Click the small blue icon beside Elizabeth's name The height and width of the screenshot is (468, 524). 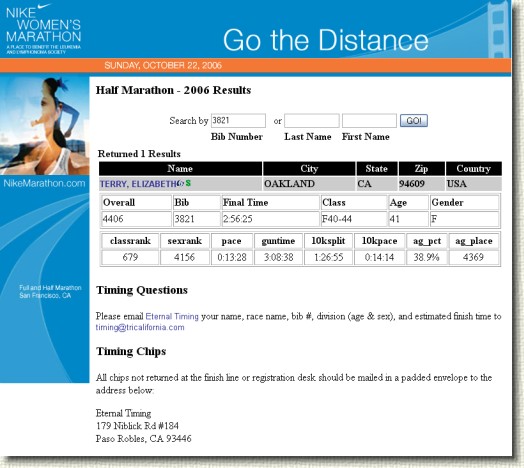point(181,183)
